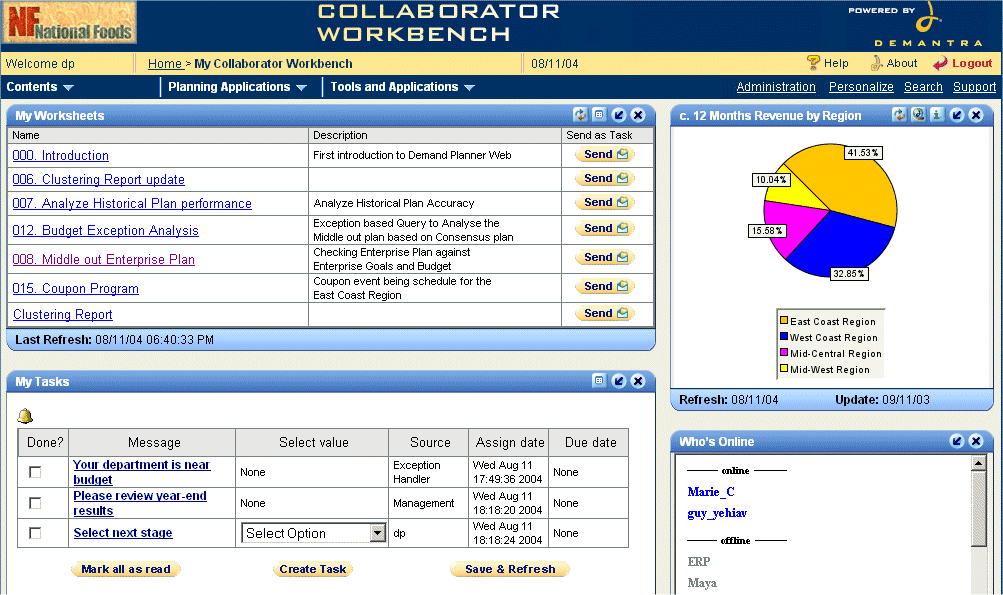
Task: Send 012. Budget Exception Analysis as task
Action: pyautogui.click(x=605, y=228)
